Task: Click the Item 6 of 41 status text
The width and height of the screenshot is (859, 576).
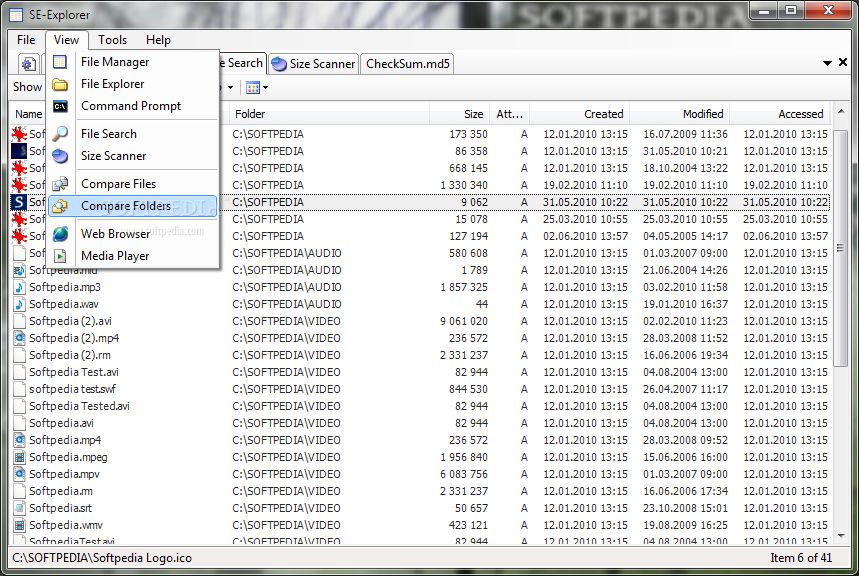Action: (x=801, y=558)
